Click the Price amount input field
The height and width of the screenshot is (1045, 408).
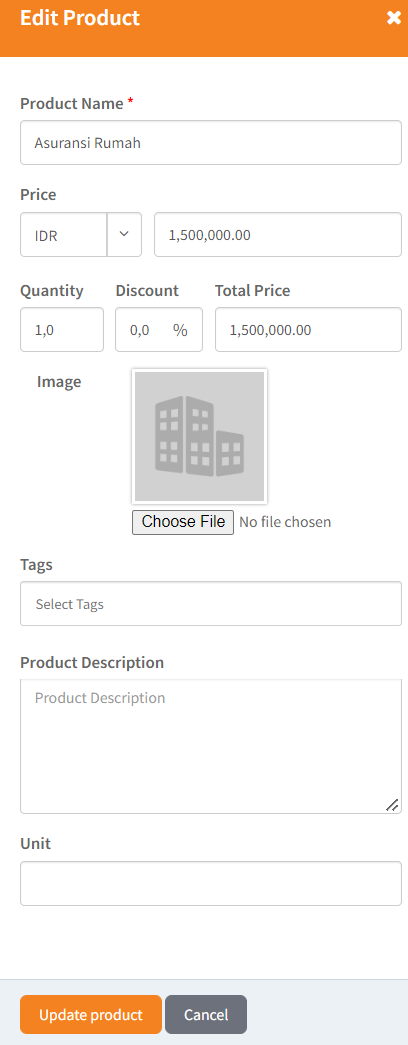coord(278,235)
